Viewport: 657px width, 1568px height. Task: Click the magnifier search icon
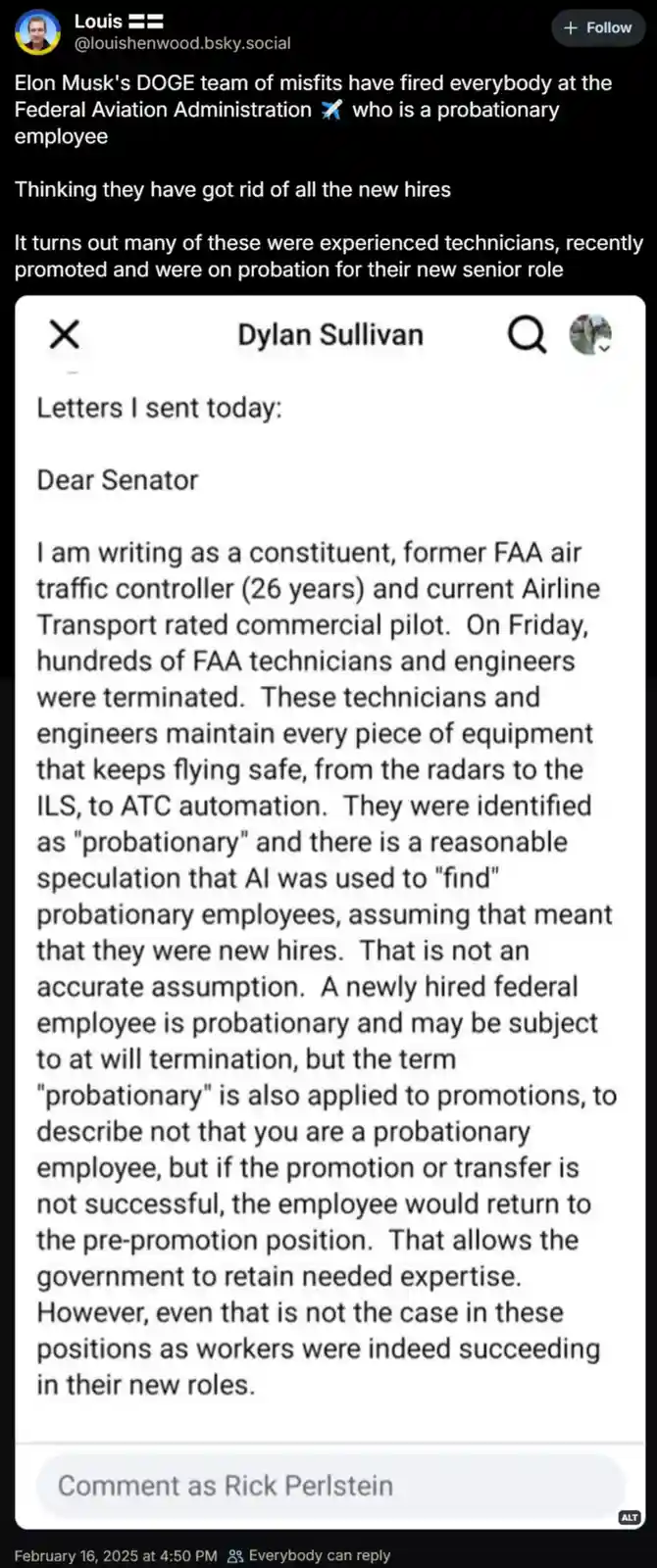(x=527, y=335)
